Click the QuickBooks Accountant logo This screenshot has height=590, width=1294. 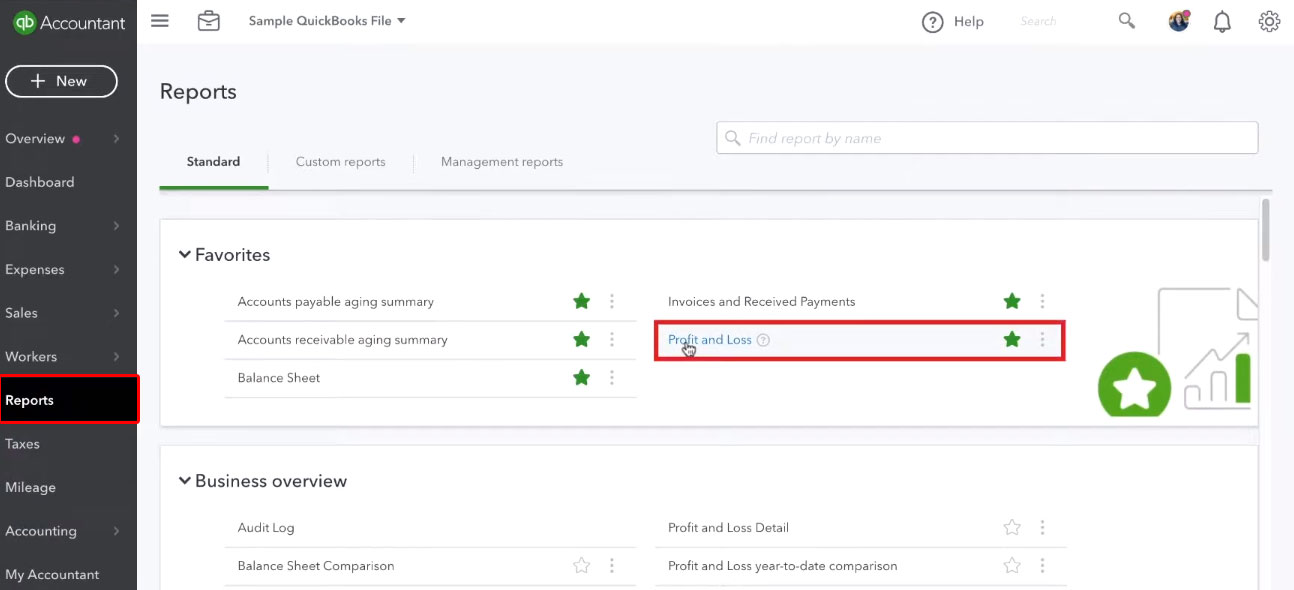(69, 22)
